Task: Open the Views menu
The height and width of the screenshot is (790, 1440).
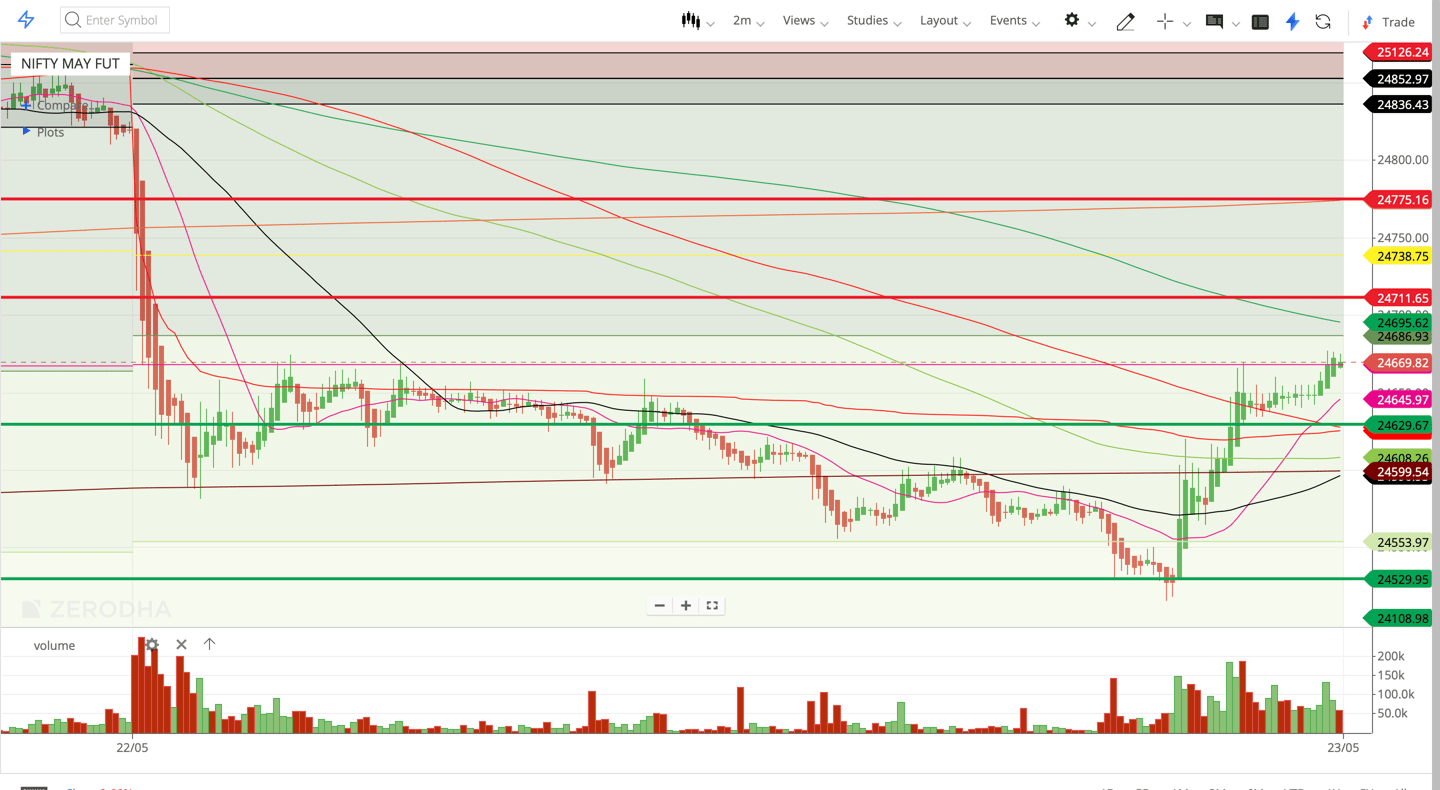Action: [805, 20]
